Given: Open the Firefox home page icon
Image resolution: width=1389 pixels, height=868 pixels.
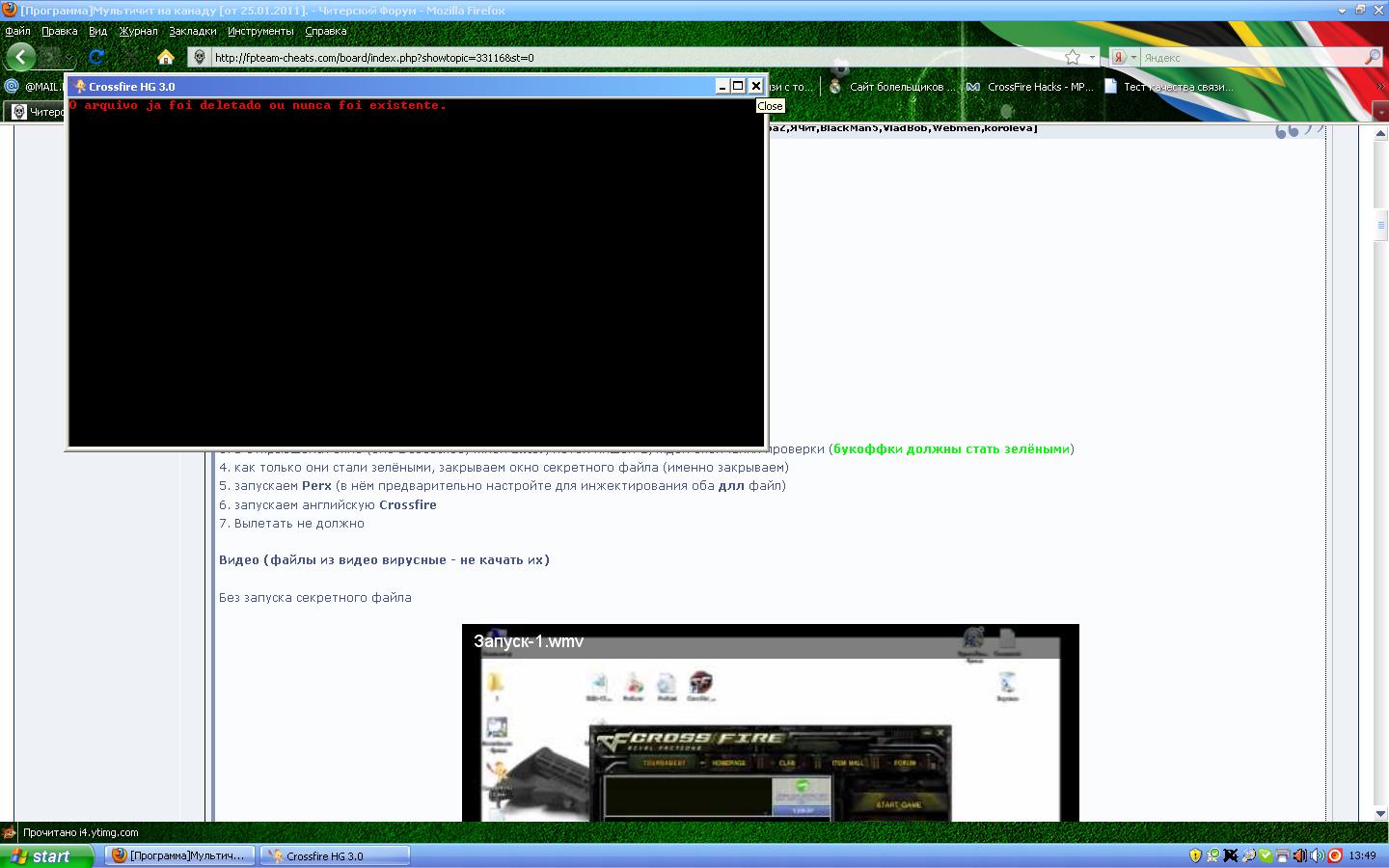Looking at the screenshot, I should coord(165,57).
